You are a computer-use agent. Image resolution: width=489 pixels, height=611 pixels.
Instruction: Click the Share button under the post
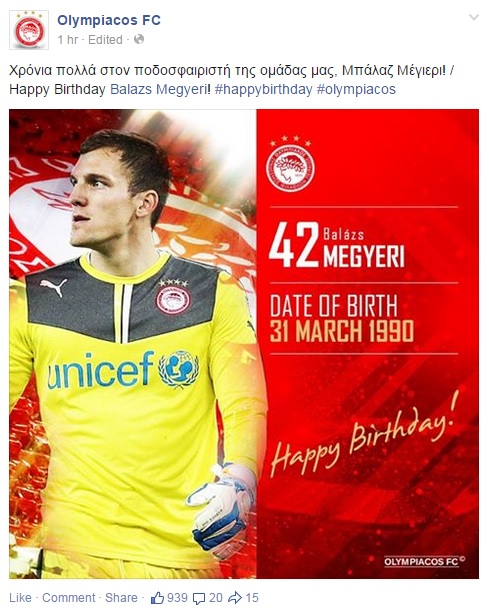pyautogui.click(x=121, y=598)
